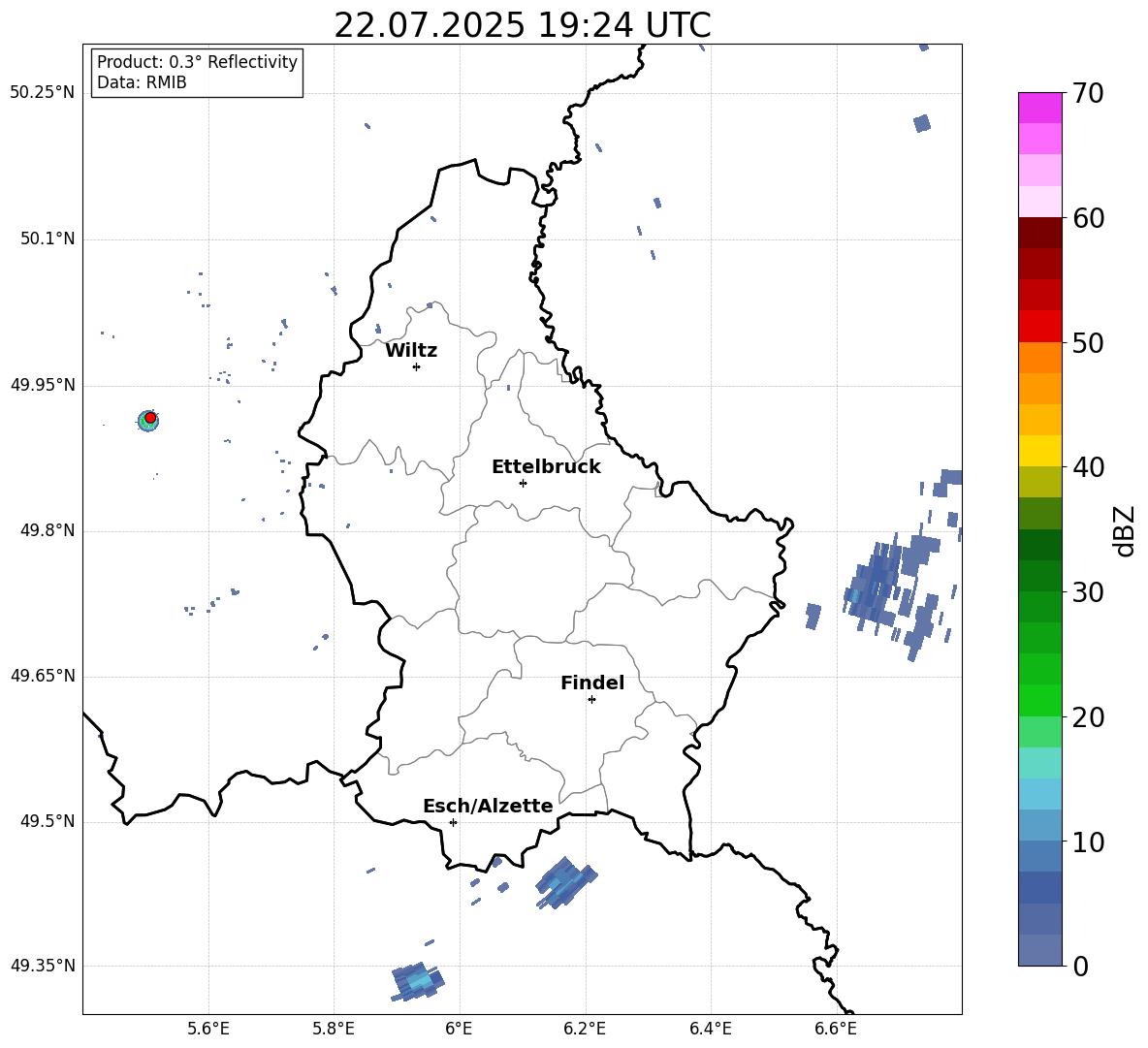Click the magenta swatch atop the colorbar
This screenshot has height=1048, width=1148.
click(1039, 108)
